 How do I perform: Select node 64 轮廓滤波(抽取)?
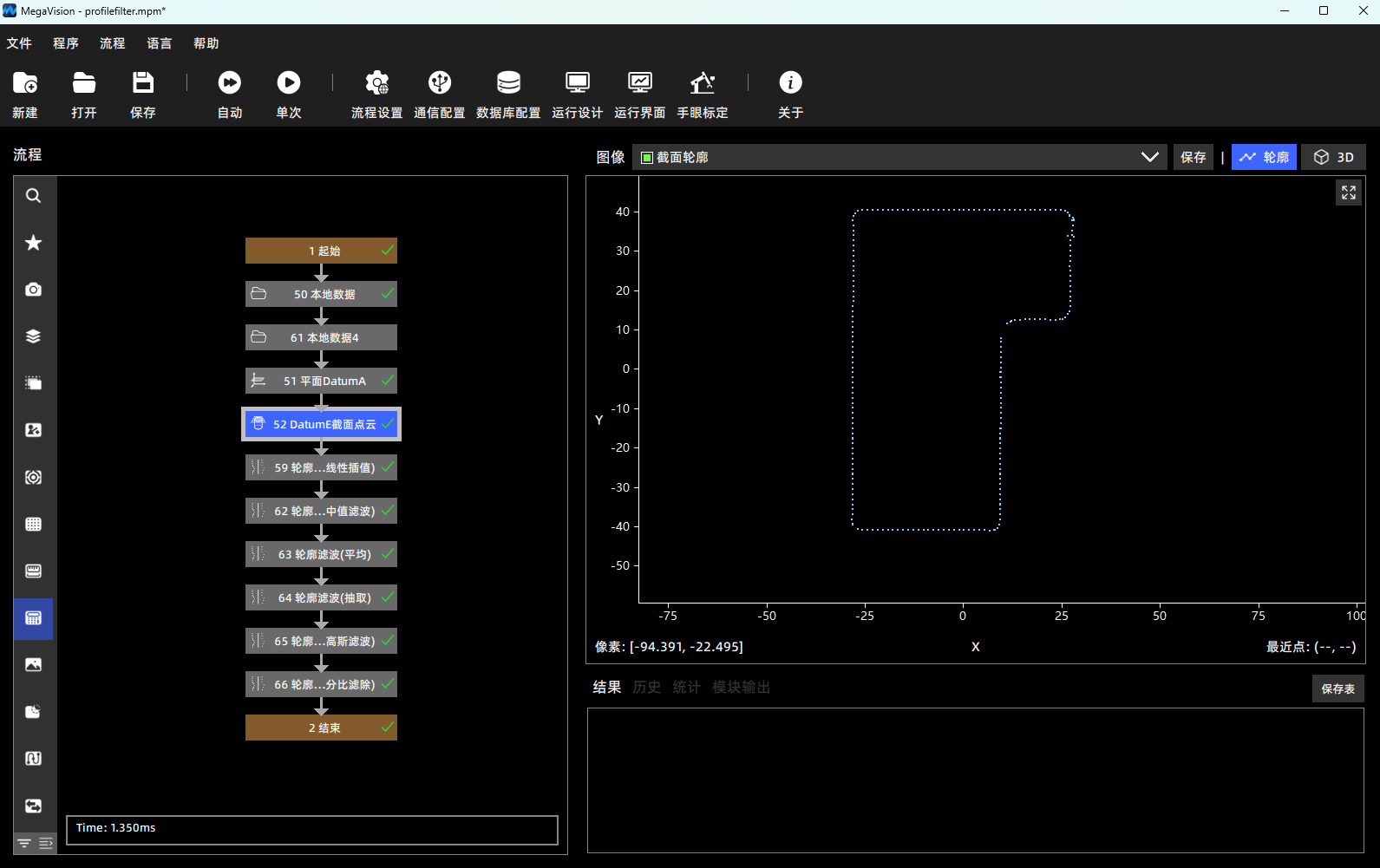pyautogui.click(x=322, y=597)
